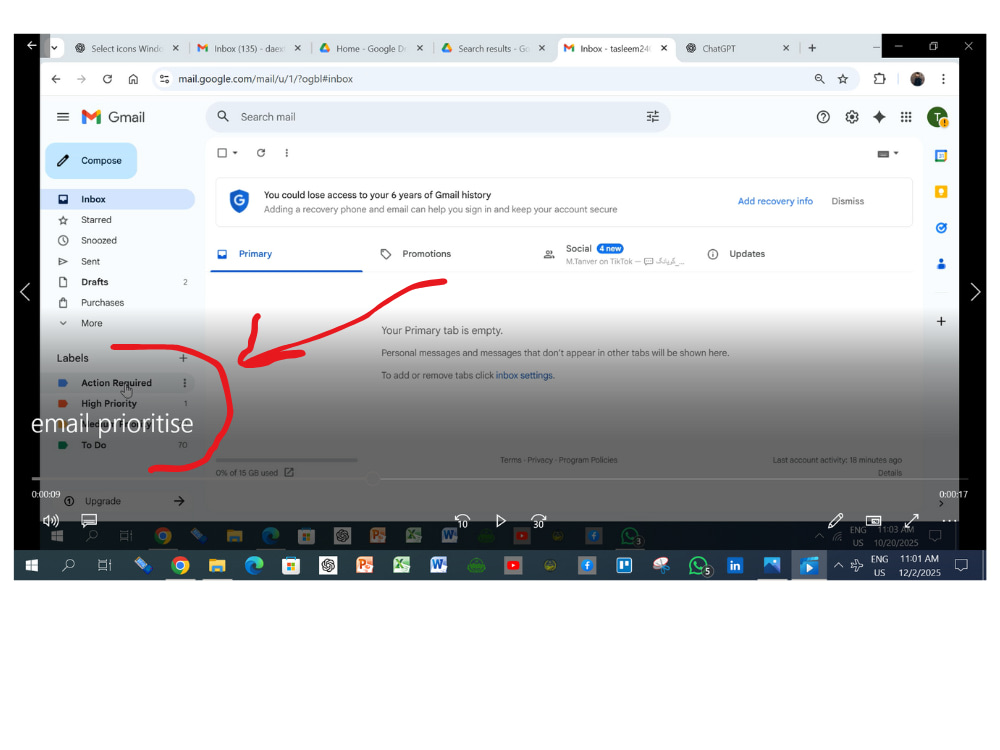Go to next item with right chevron

(975, 291)
